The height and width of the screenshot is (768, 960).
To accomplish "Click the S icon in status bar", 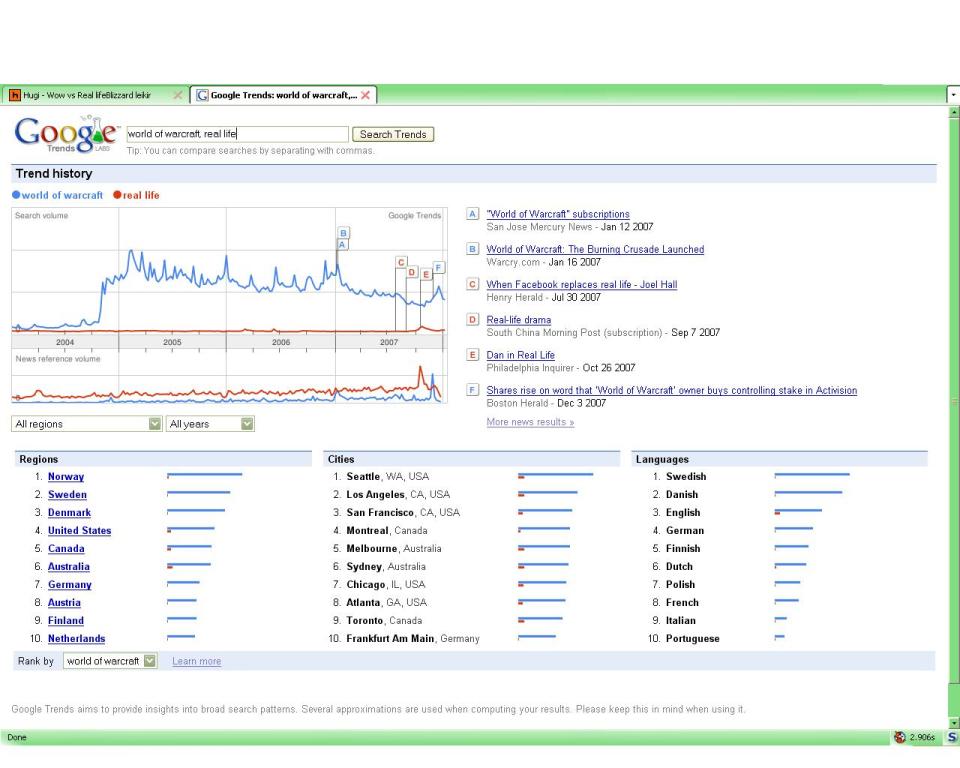I will [x=952, y=737].
